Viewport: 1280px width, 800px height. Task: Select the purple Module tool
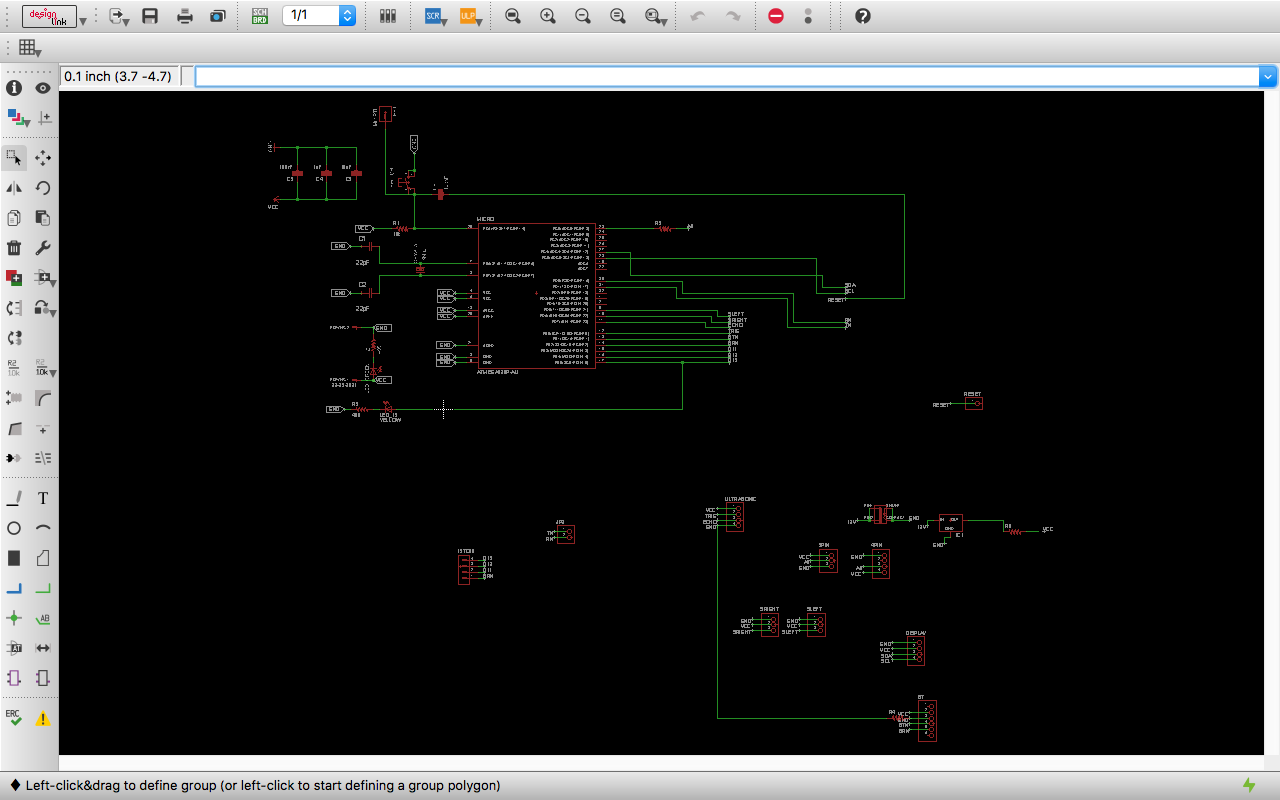[14, 678]
